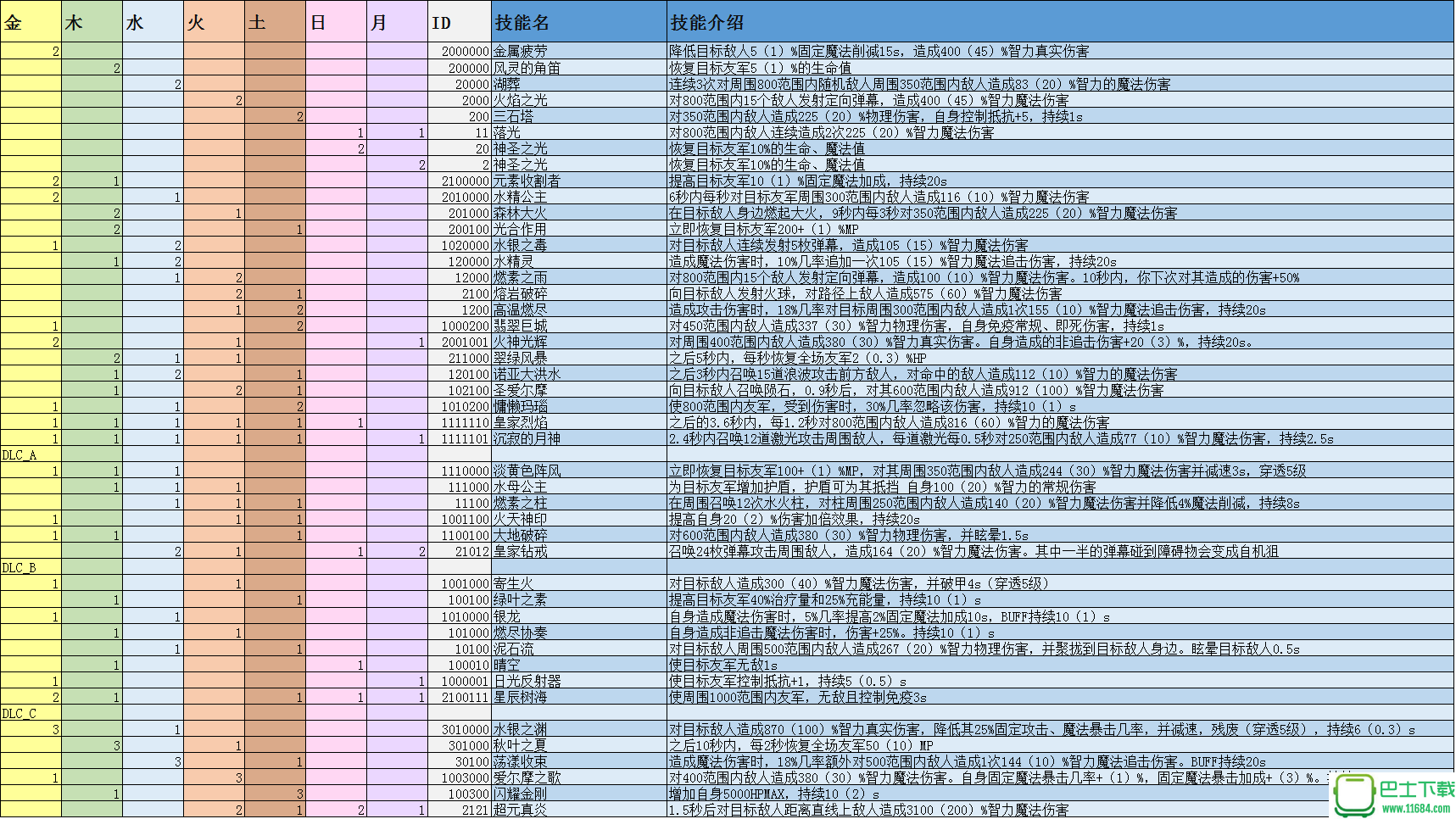Select the ID cell 1010200

(x=460, y=406)
